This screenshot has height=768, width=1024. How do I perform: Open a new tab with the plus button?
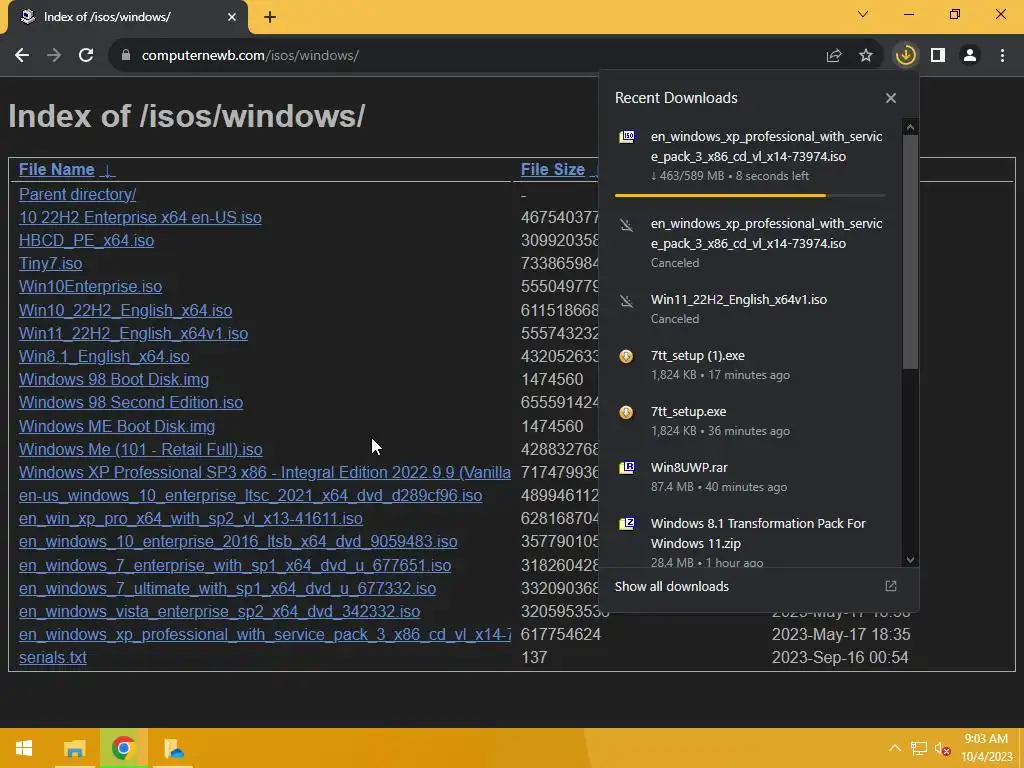point(270,17)
